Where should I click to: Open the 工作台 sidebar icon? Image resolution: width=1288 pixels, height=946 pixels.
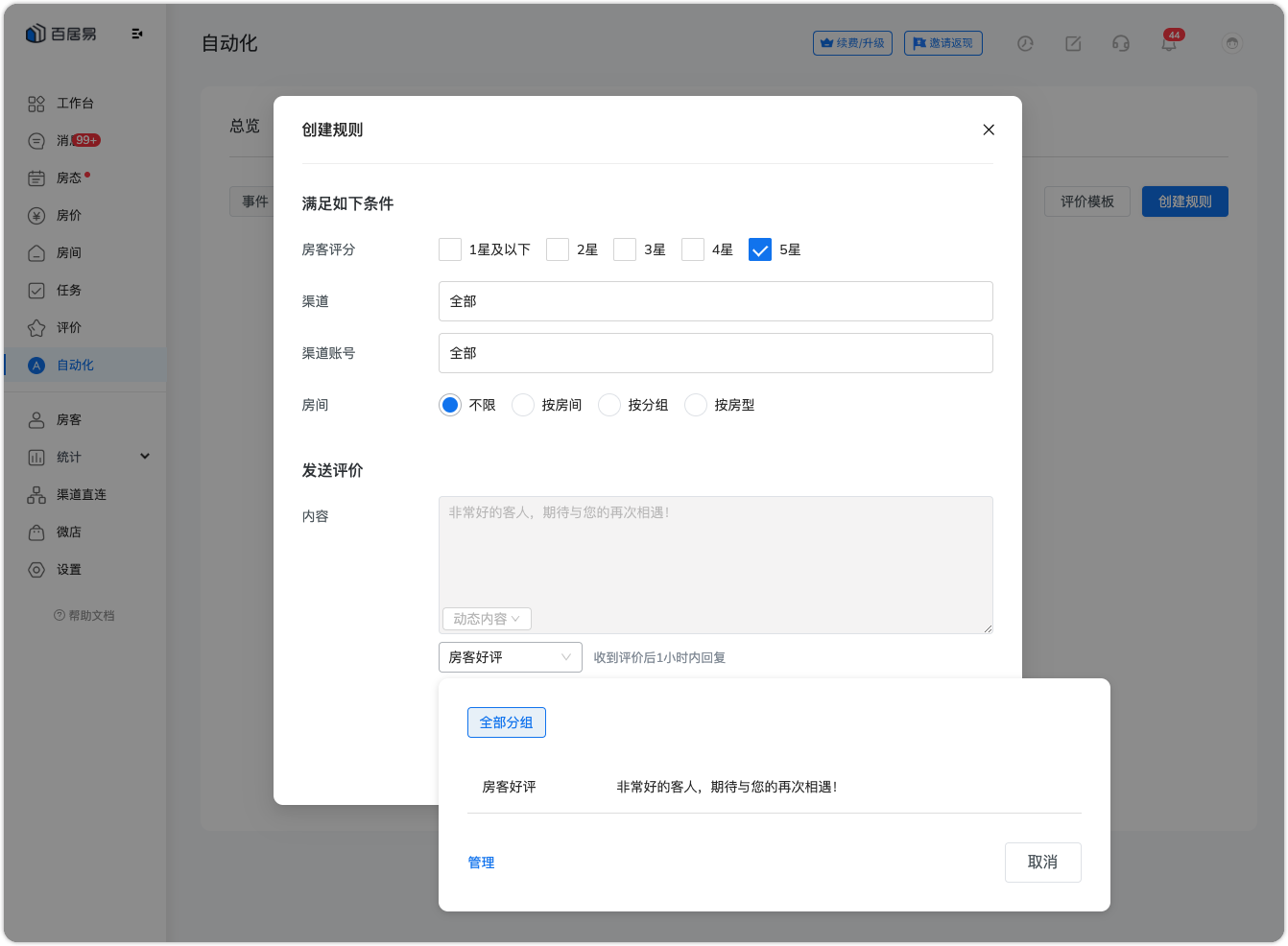point(36,104)
